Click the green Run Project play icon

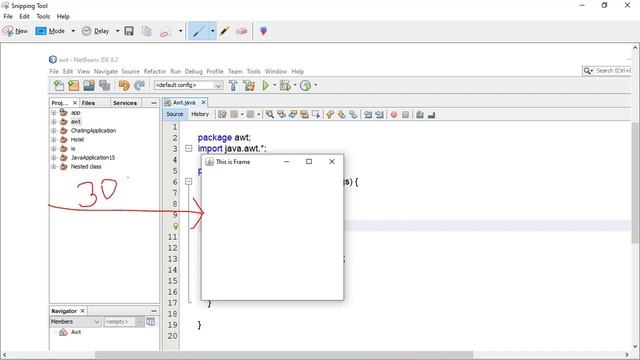(266, 85)
